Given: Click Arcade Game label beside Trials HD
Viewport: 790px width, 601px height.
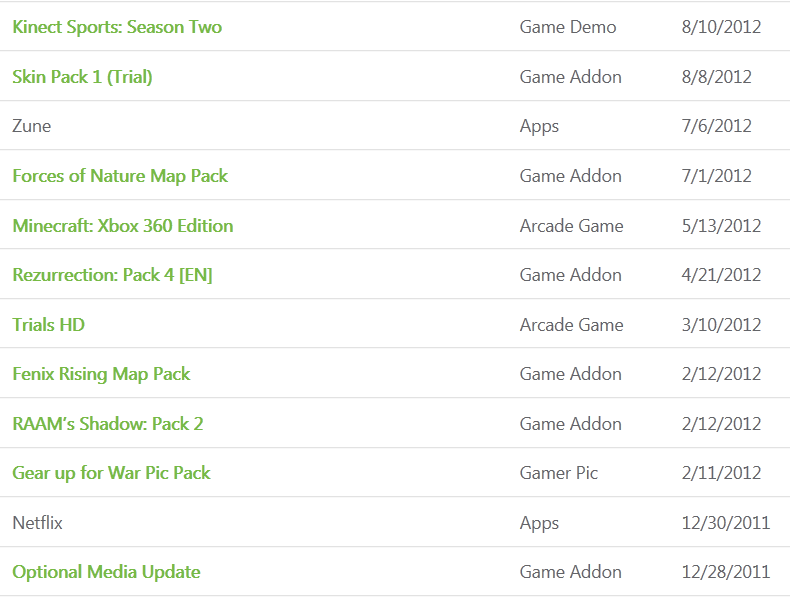Looking at the screenshot, I should (571, 325).
